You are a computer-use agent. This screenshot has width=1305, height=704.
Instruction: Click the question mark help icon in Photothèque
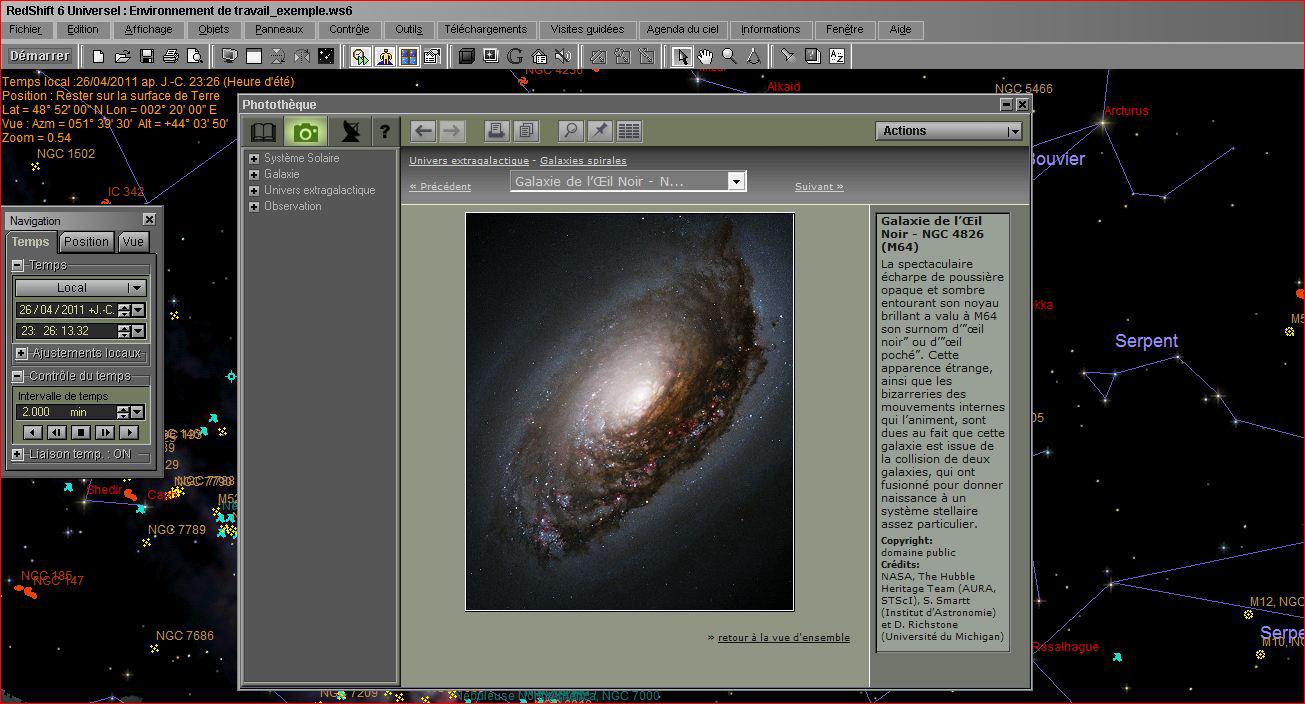pyautogui.click(x=385, y=131)
